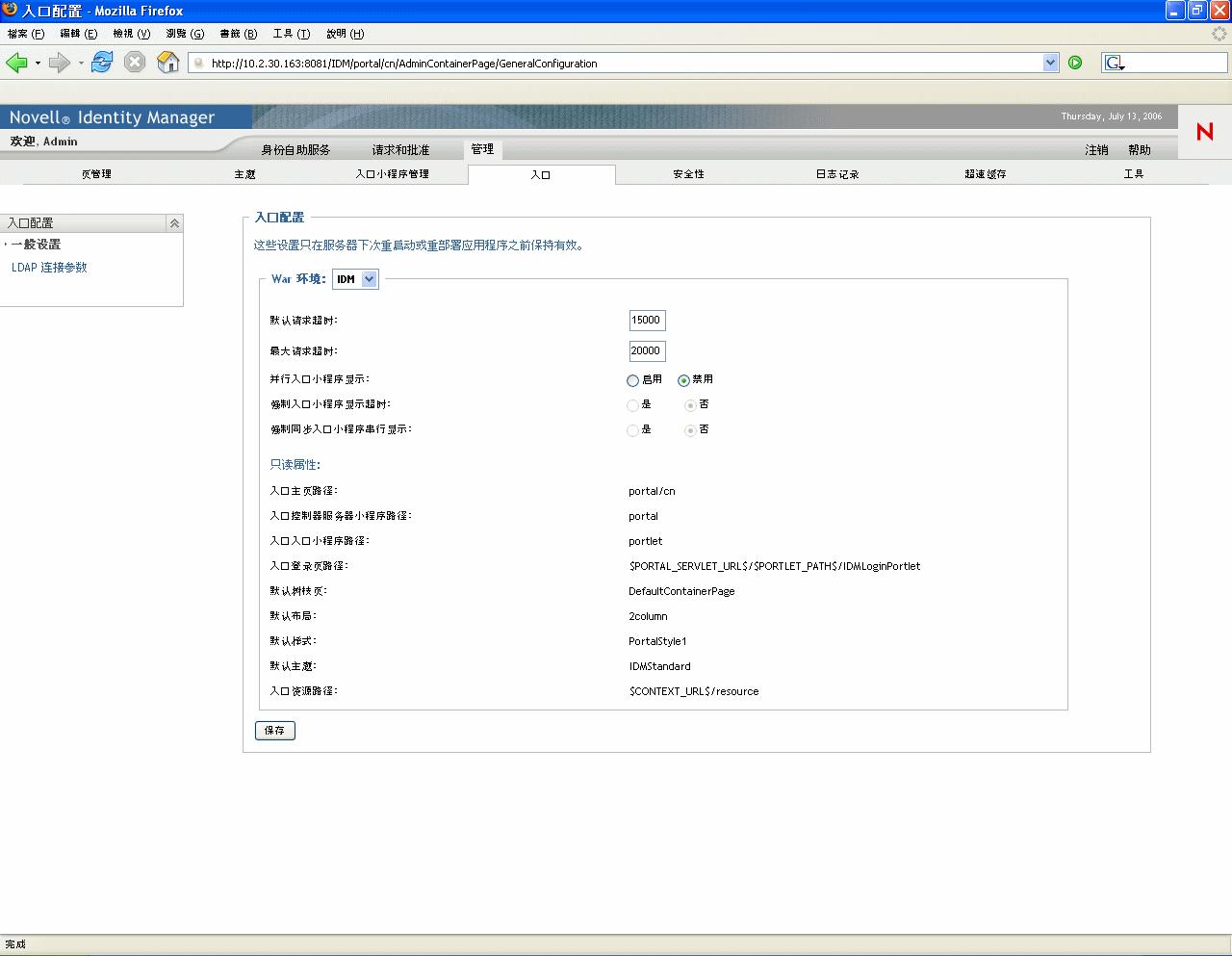Reload the current page
The width and height of the screenshot is (1232, 956).
pos(102,63)
